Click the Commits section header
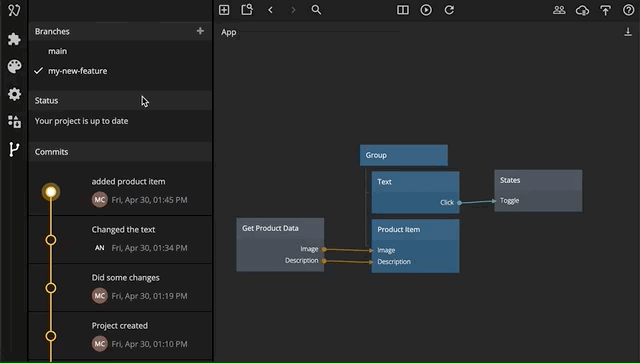 pos(120,152)
